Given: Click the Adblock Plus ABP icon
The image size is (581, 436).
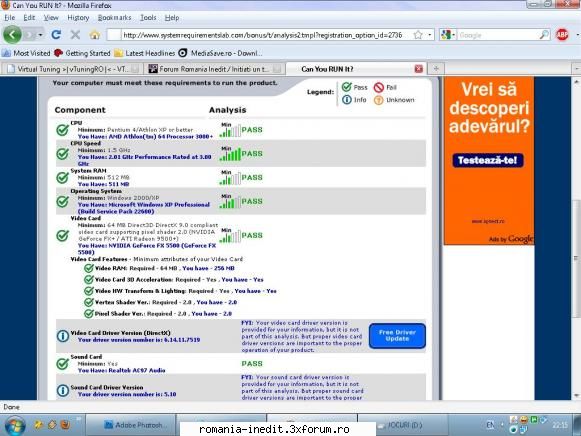Looking at the screenshot, I should 562,35.
